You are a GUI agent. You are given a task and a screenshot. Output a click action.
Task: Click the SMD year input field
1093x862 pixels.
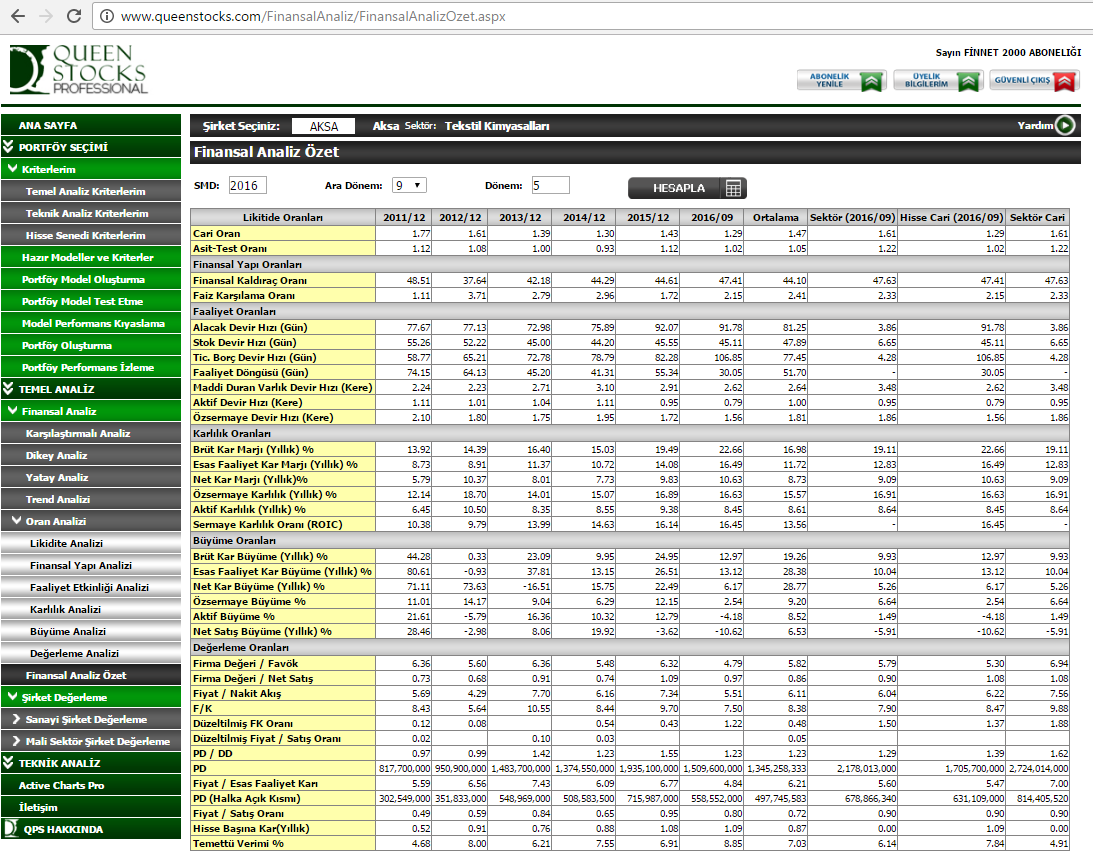247,185
